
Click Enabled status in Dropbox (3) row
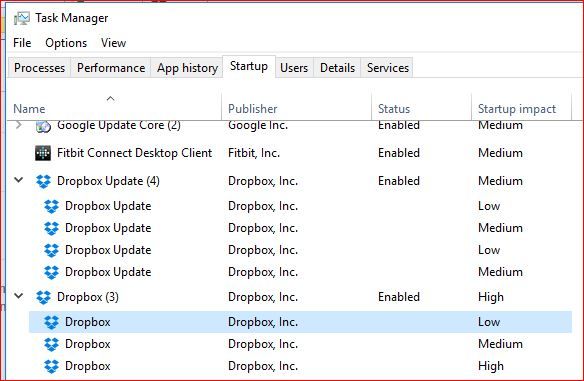399,297
